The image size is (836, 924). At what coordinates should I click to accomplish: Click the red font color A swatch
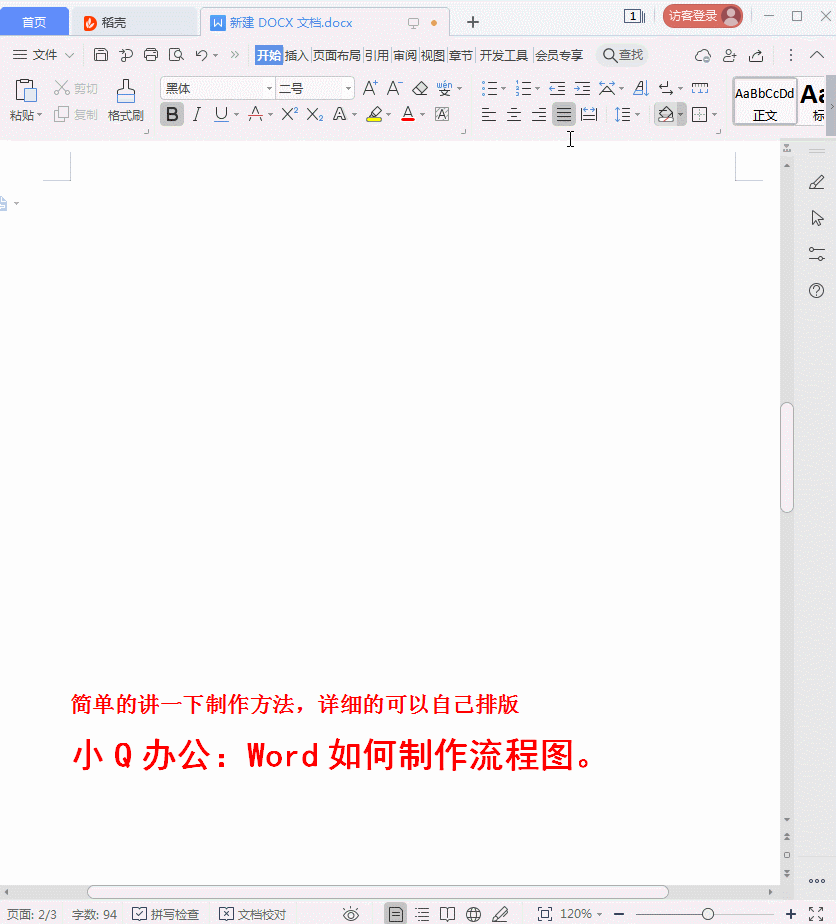coord(408,114)
